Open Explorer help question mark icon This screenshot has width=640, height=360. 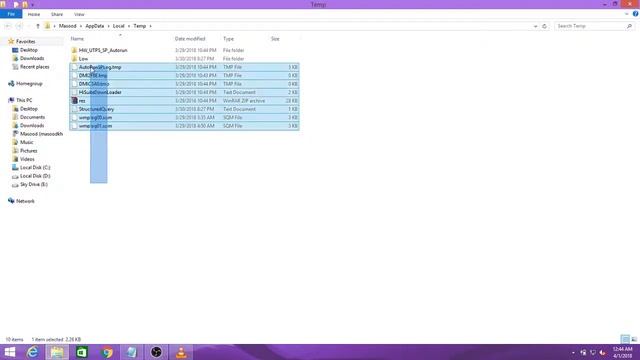[636, 14]
